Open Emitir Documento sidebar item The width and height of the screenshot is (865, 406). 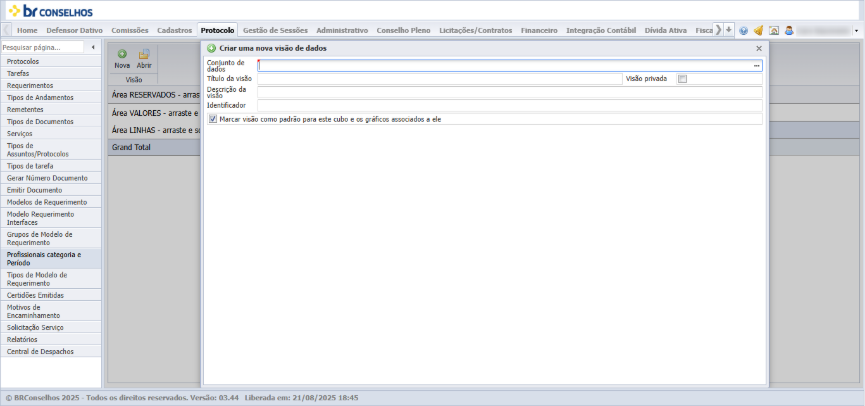[51, 190]
